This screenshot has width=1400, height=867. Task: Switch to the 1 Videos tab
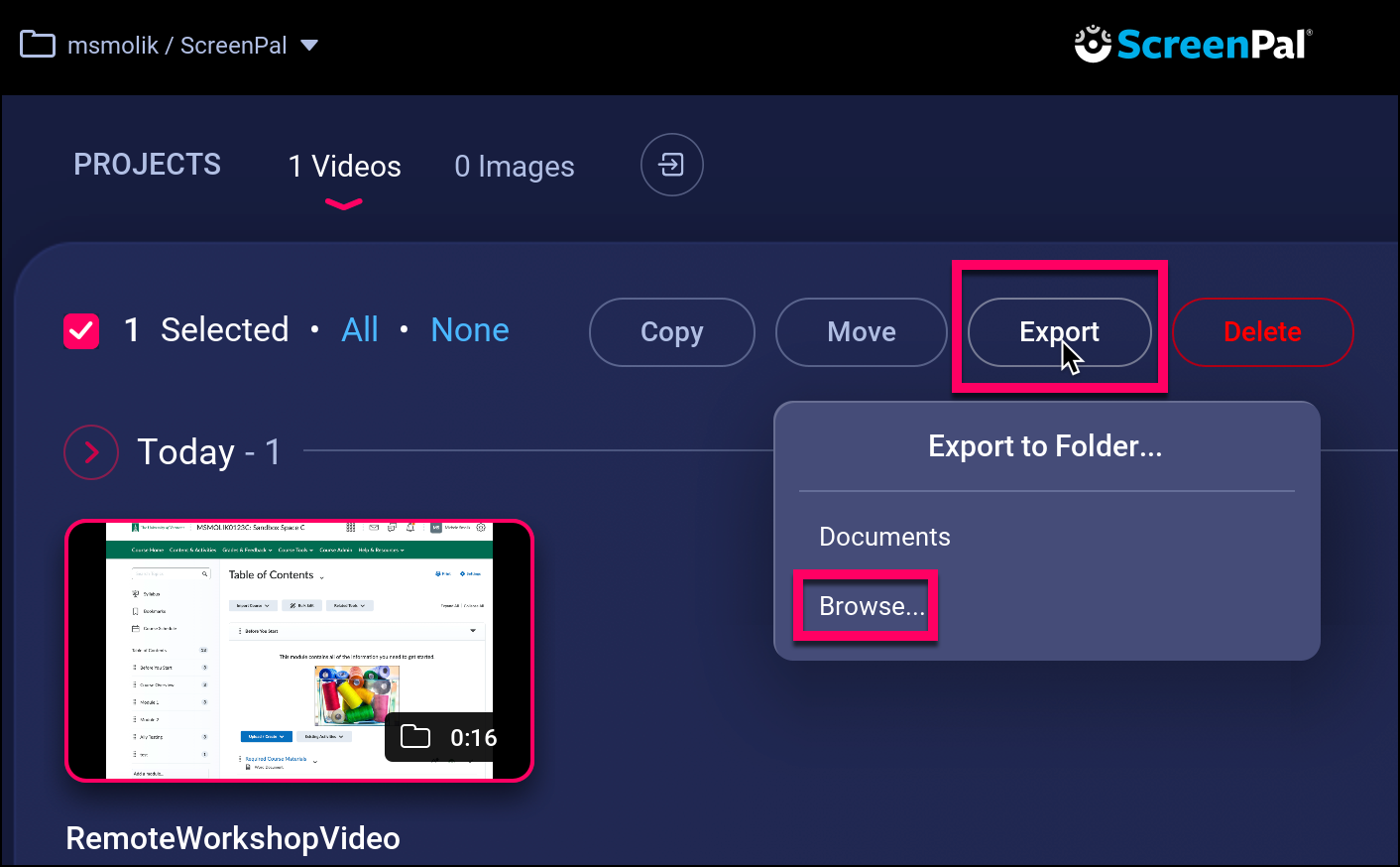click(x=344, y=167)
